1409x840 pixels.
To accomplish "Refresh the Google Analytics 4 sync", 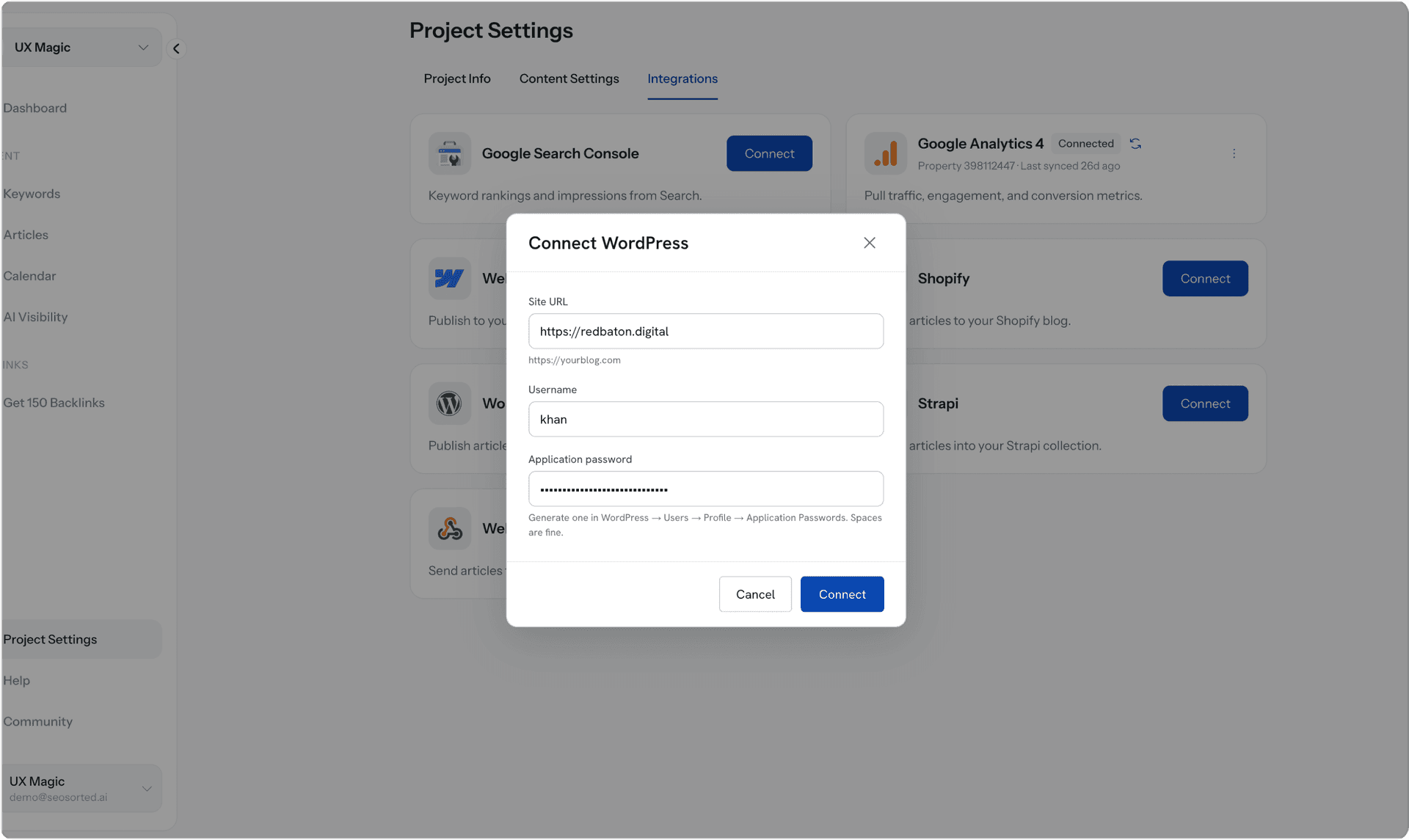I will [x=1135, y=144].
